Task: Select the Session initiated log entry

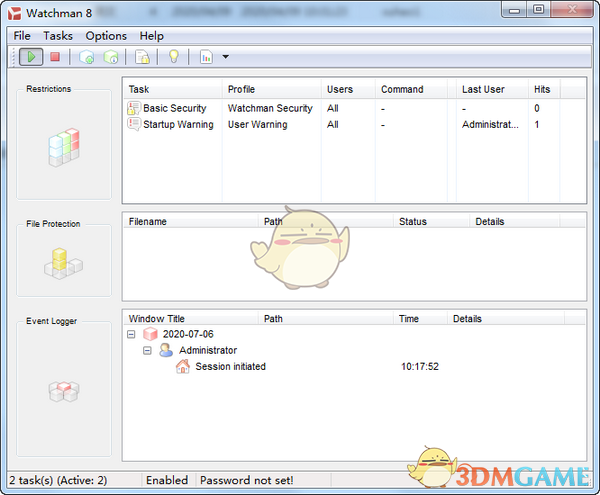Action: [x=230, y=366]
